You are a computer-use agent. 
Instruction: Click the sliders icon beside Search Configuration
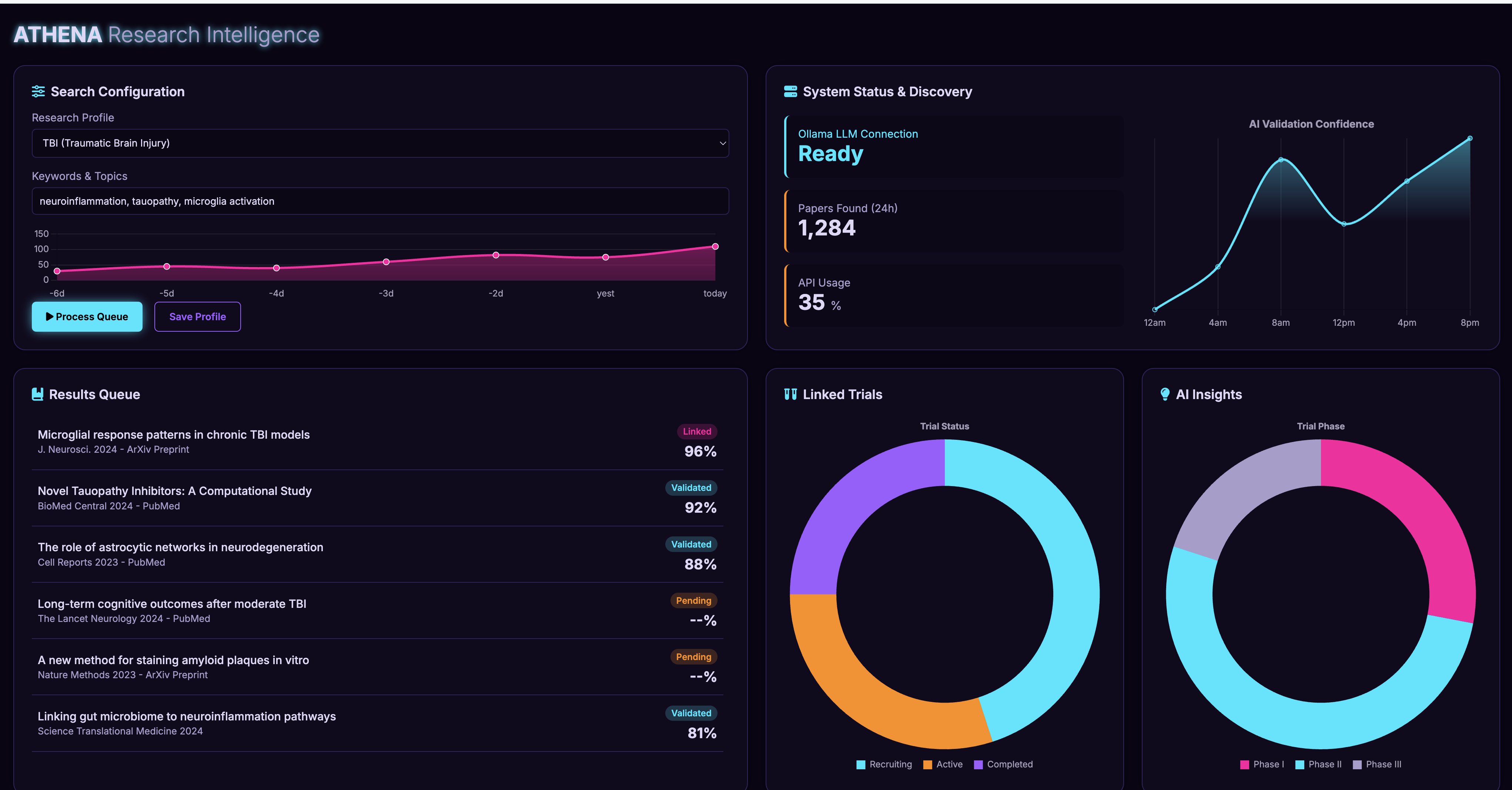[38, 91]
